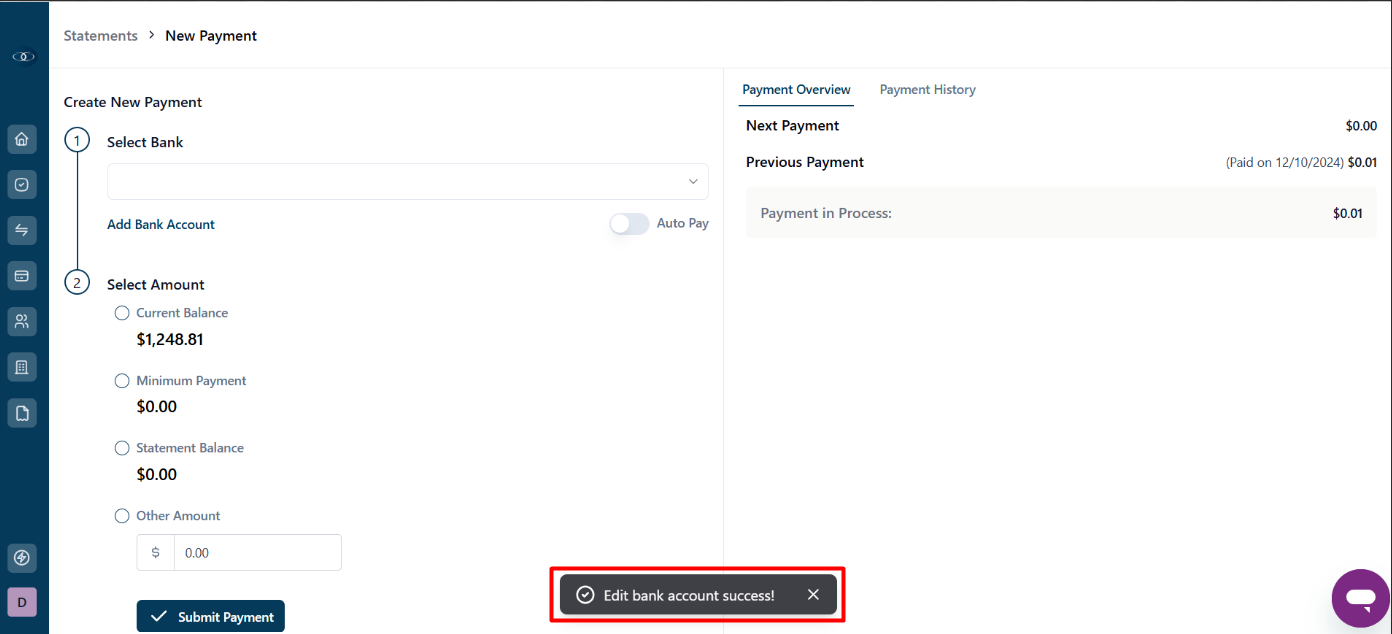Pick the Other Amount radio option
Viewport: 1392px width, 634px height.
point(122,516)
